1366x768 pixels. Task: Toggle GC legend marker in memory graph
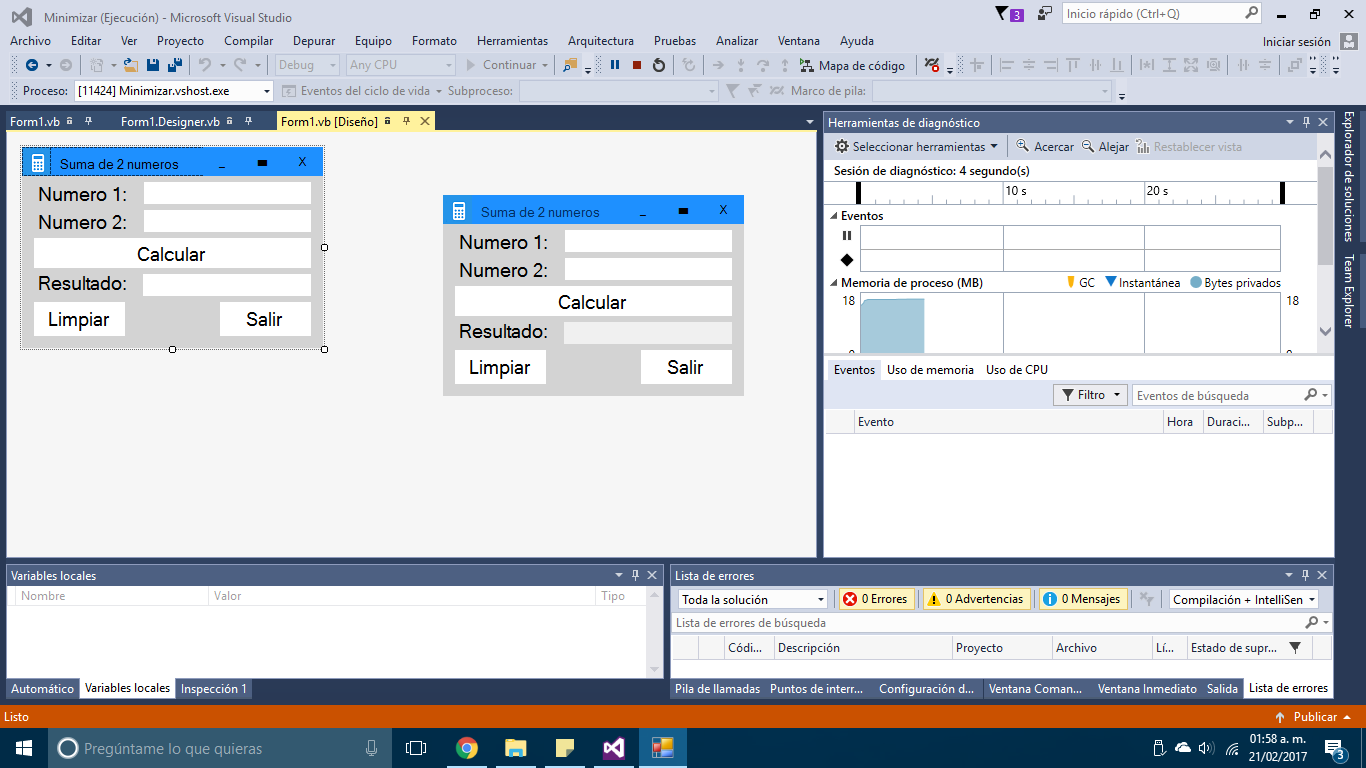[x=1081, y=283]
